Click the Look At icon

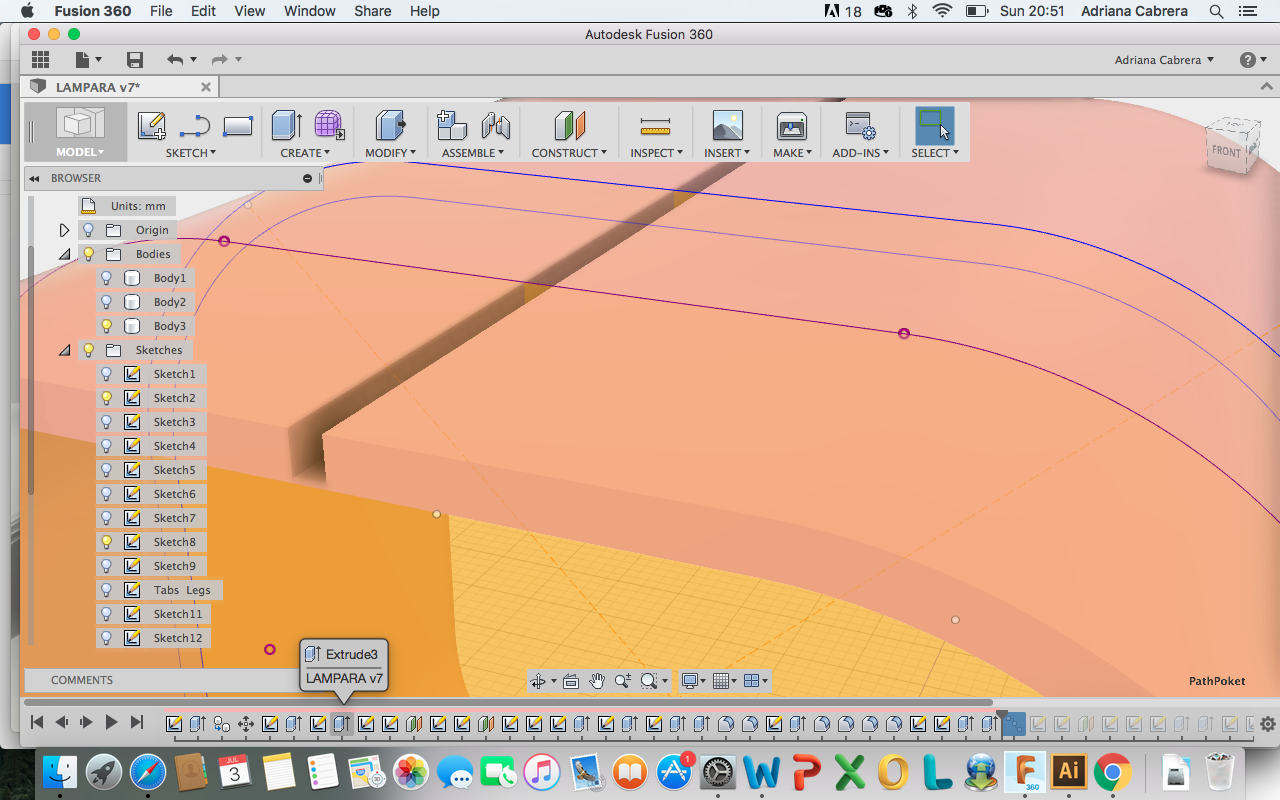point(571,681)
